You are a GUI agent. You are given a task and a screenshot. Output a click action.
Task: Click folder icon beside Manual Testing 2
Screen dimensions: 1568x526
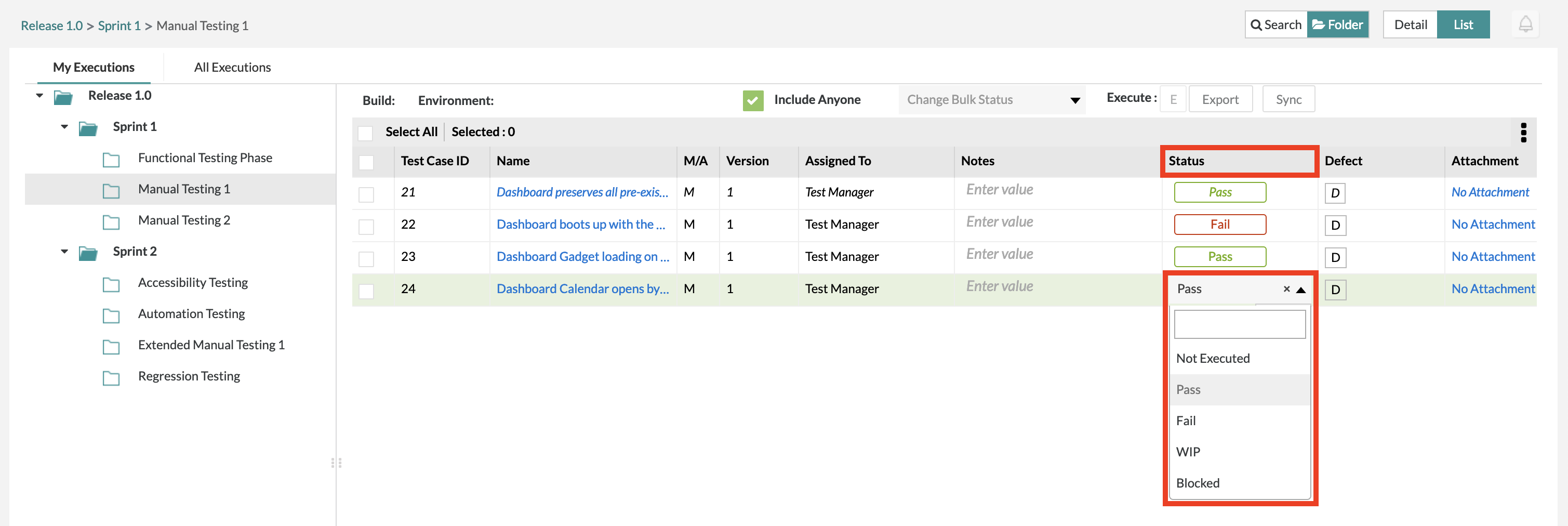tap(111, 221)
